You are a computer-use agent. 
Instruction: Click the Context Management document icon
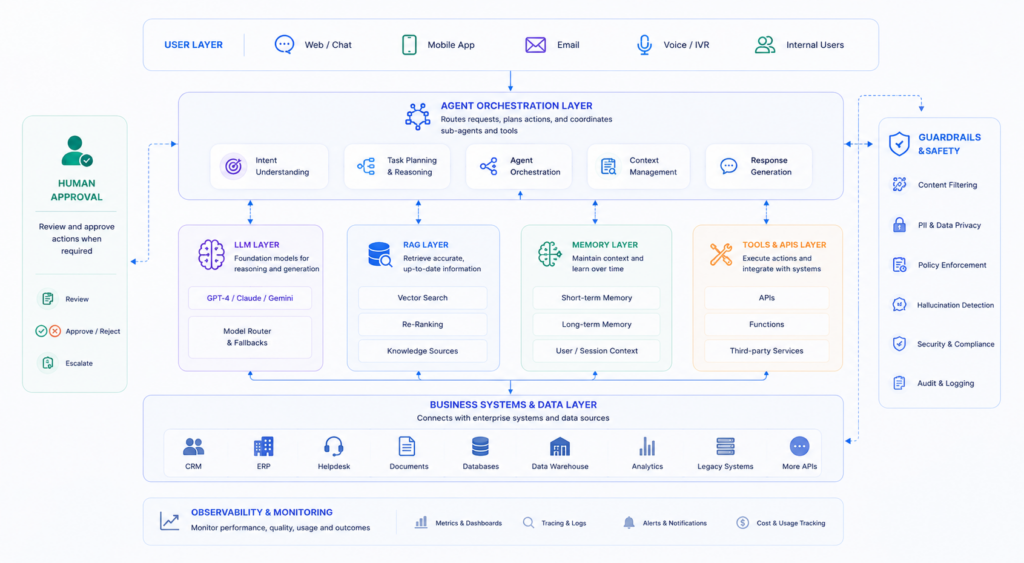pyautogui.click(x=608, y=166)
